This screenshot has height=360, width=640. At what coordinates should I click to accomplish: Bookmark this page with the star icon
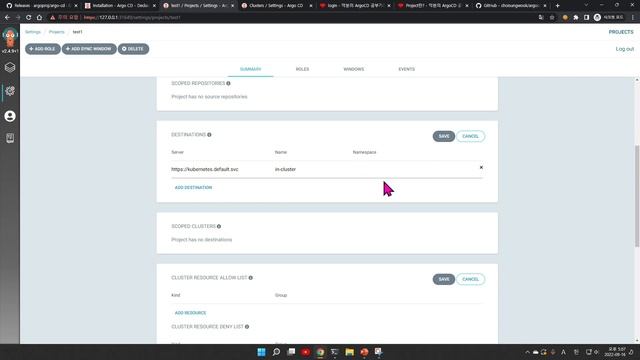(552, 18)
